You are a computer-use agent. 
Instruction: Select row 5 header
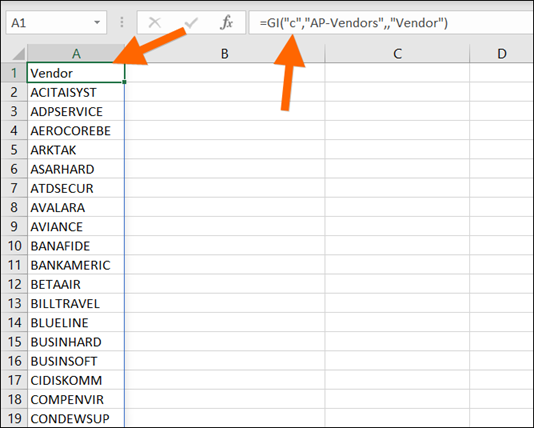point(14,150)
